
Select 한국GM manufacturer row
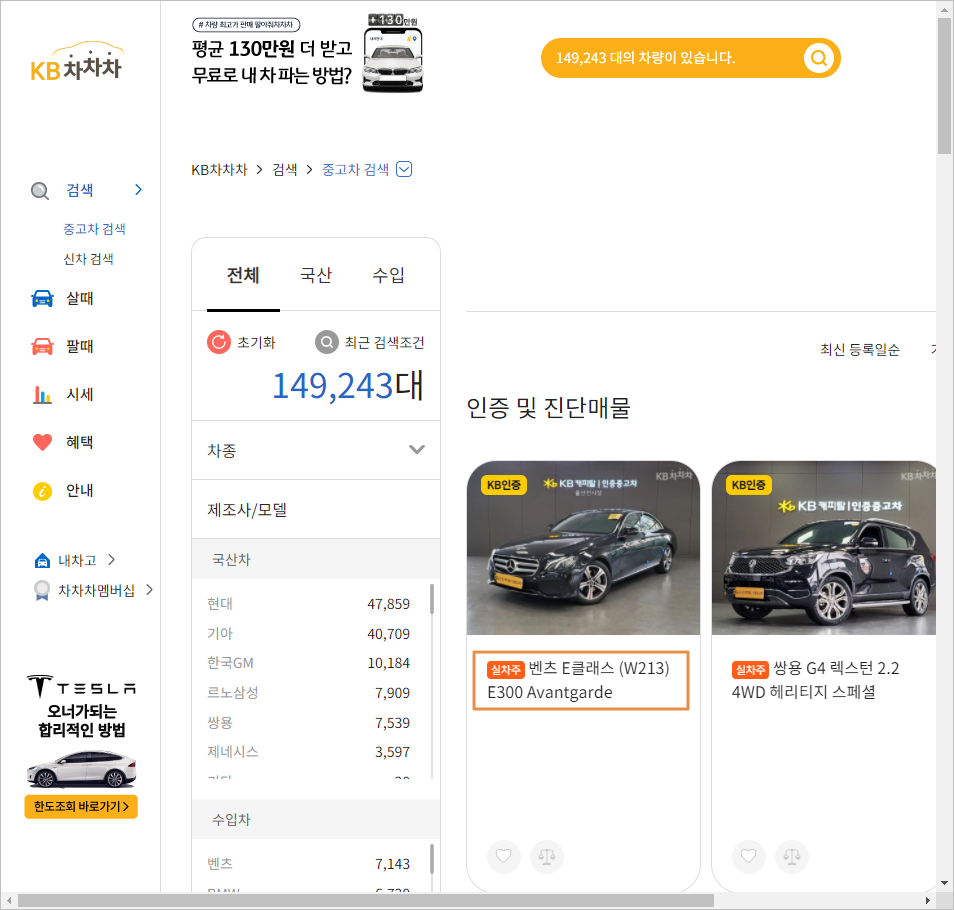(308, 663)
